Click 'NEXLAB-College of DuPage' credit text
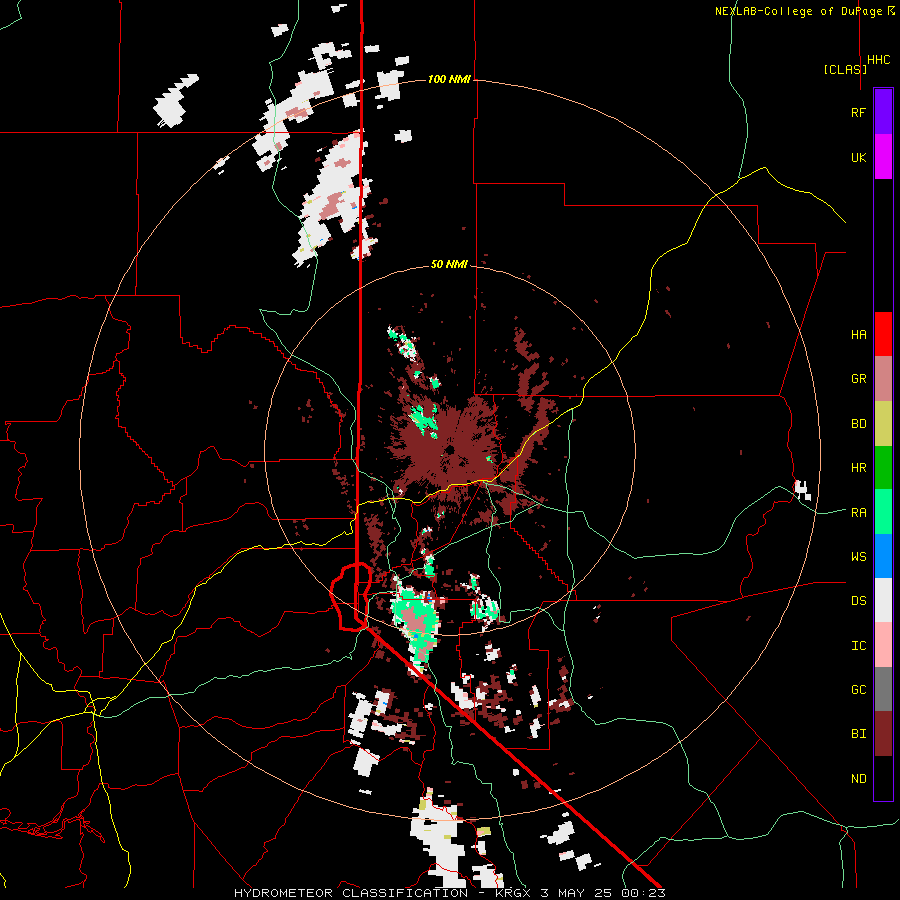Screen dimensions: 900x900 (798, 11)
